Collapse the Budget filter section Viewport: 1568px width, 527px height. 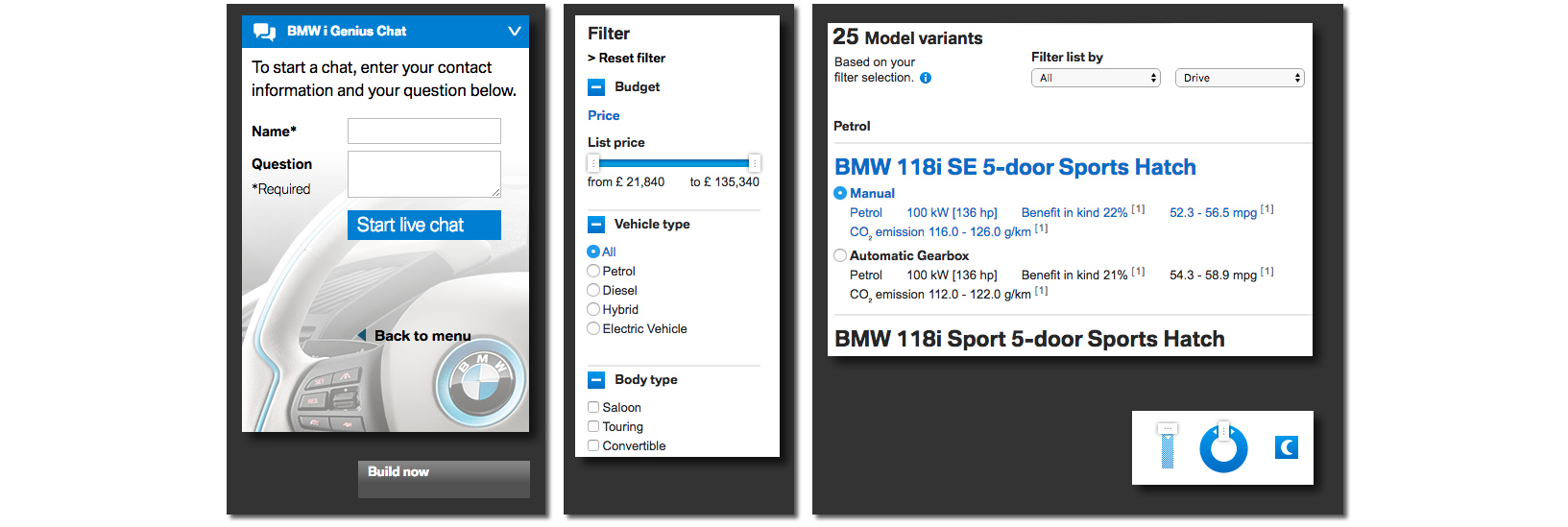tap(596, 87)
